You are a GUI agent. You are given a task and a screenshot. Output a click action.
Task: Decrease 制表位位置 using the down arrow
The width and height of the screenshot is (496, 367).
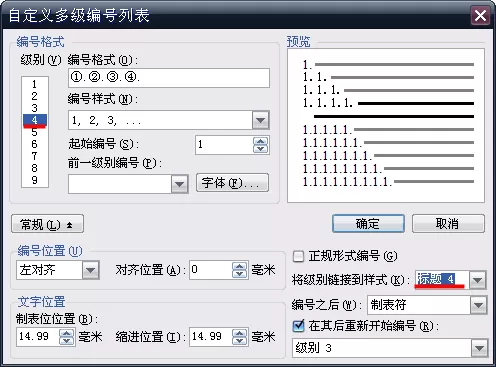(x=67, y=341)
